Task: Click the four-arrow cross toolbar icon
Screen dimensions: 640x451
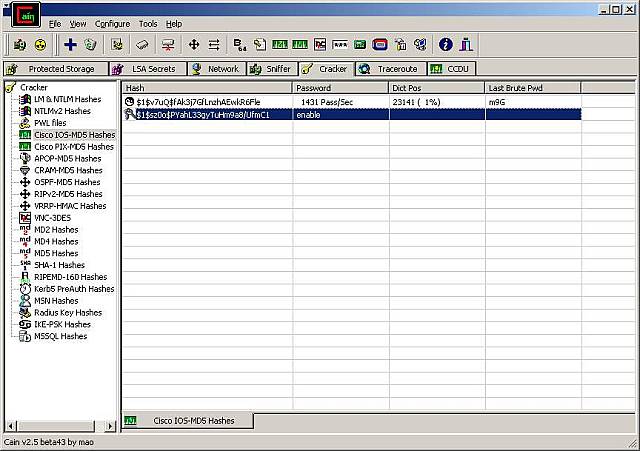Action: pyautogui.click(x=194, y=44)
